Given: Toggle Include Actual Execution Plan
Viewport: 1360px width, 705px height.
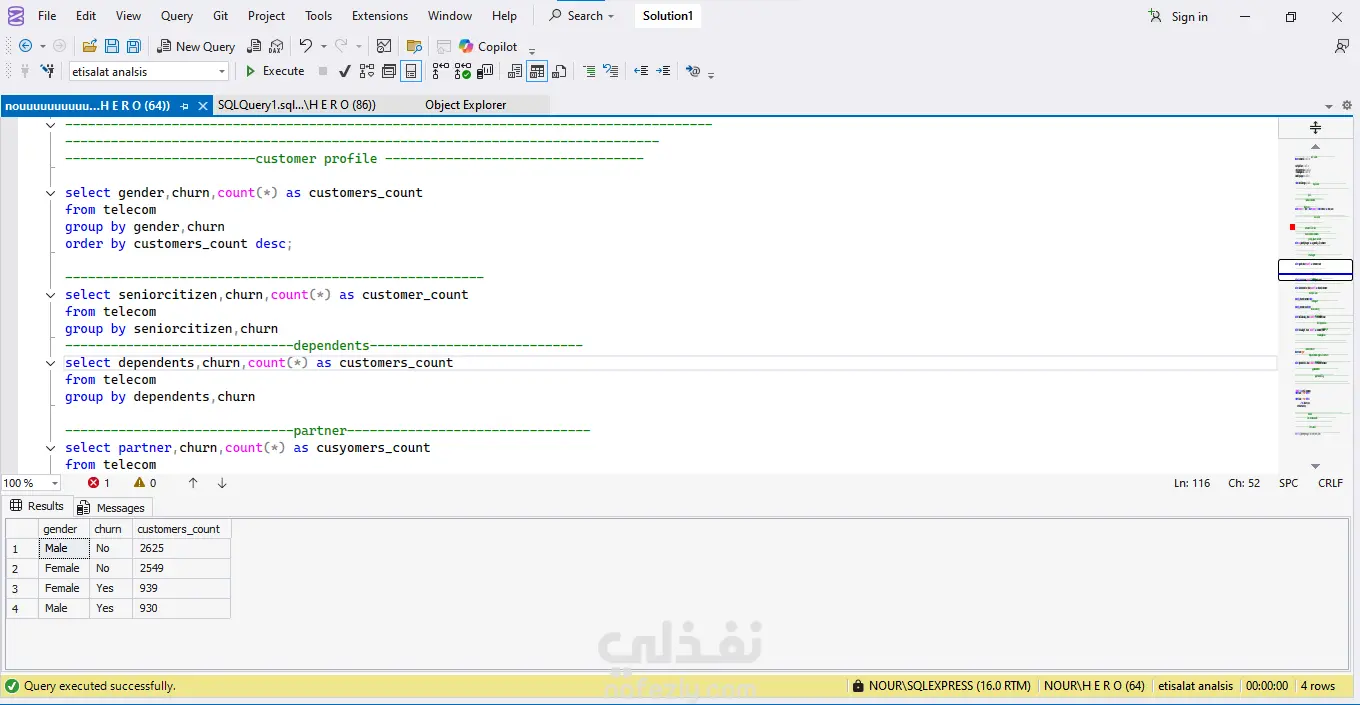Looking at the screenshot, I should (x=441, y=71).
